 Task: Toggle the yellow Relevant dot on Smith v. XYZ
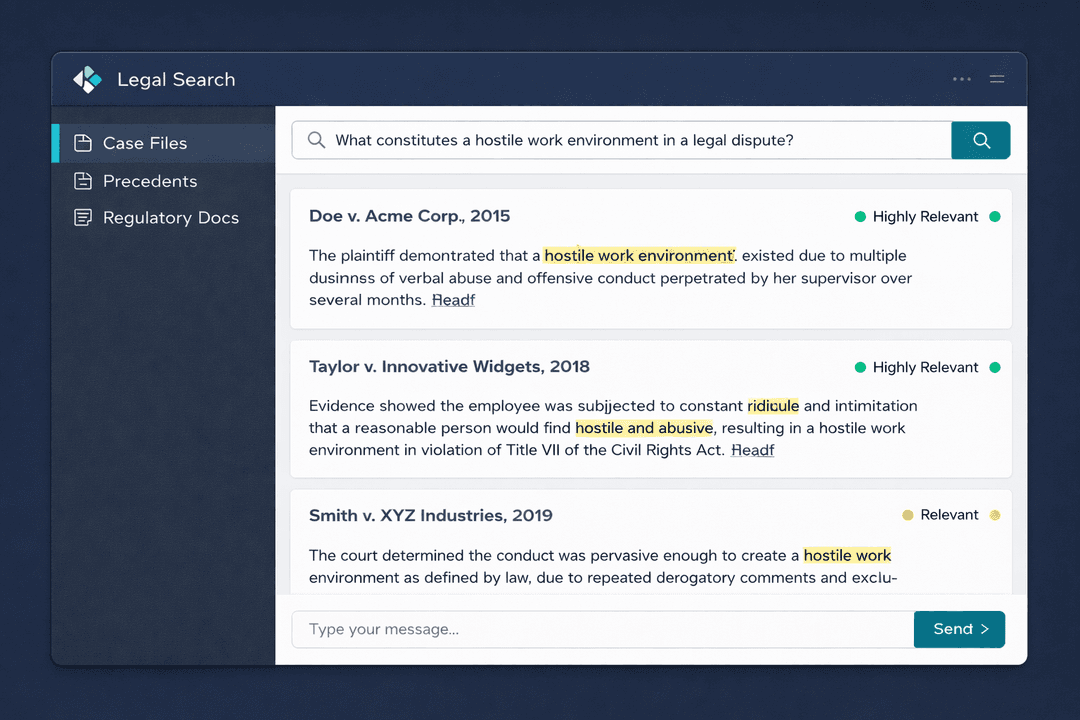click(907, 515)
